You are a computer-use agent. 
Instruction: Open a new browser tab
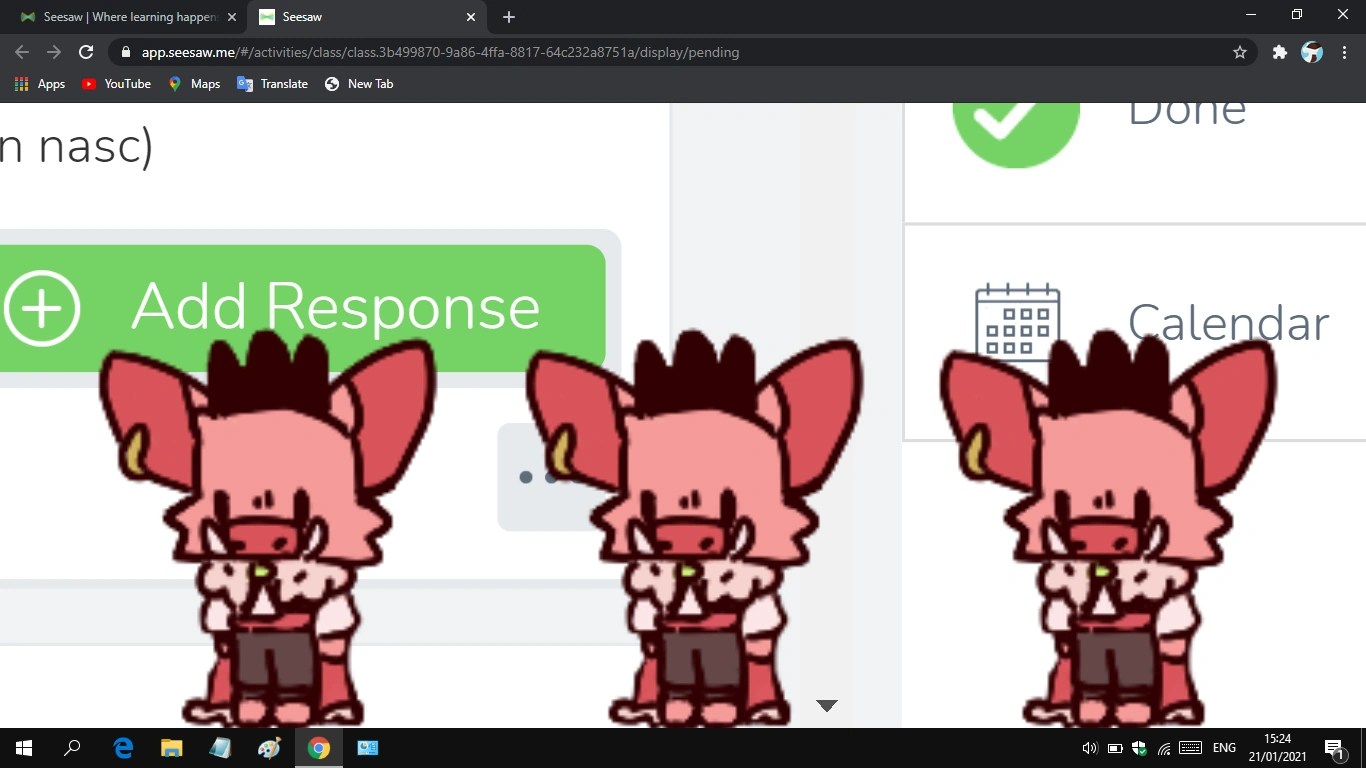click(508, 17)
